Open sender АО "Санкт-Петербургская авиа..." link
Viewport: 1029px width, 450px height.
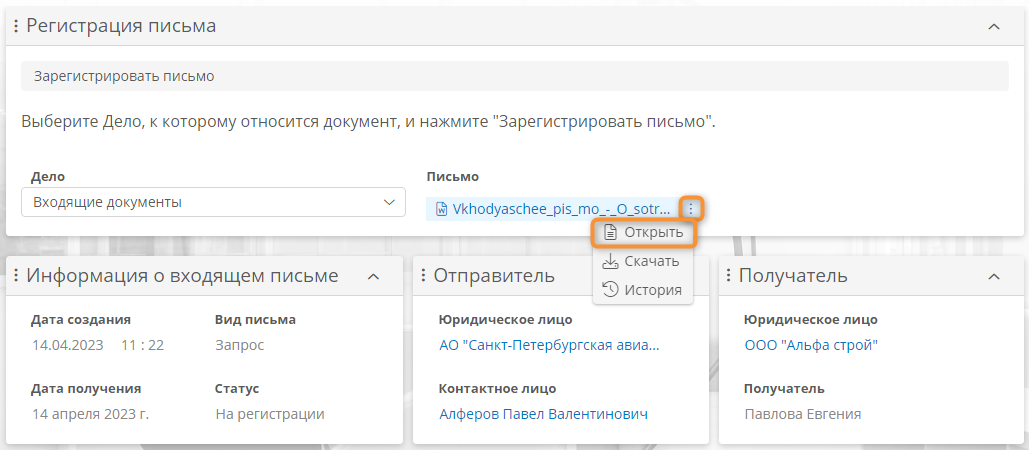(549, 345)
